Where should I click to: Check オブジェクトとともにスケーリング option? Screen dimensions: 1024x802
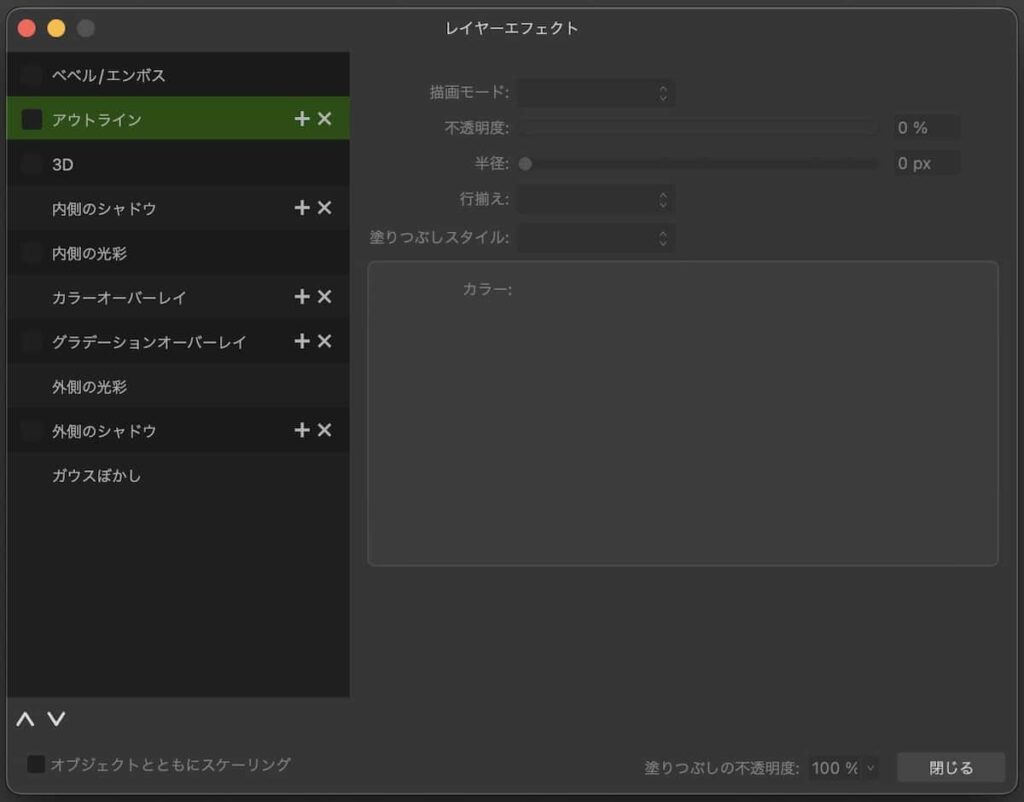[36, 763]
